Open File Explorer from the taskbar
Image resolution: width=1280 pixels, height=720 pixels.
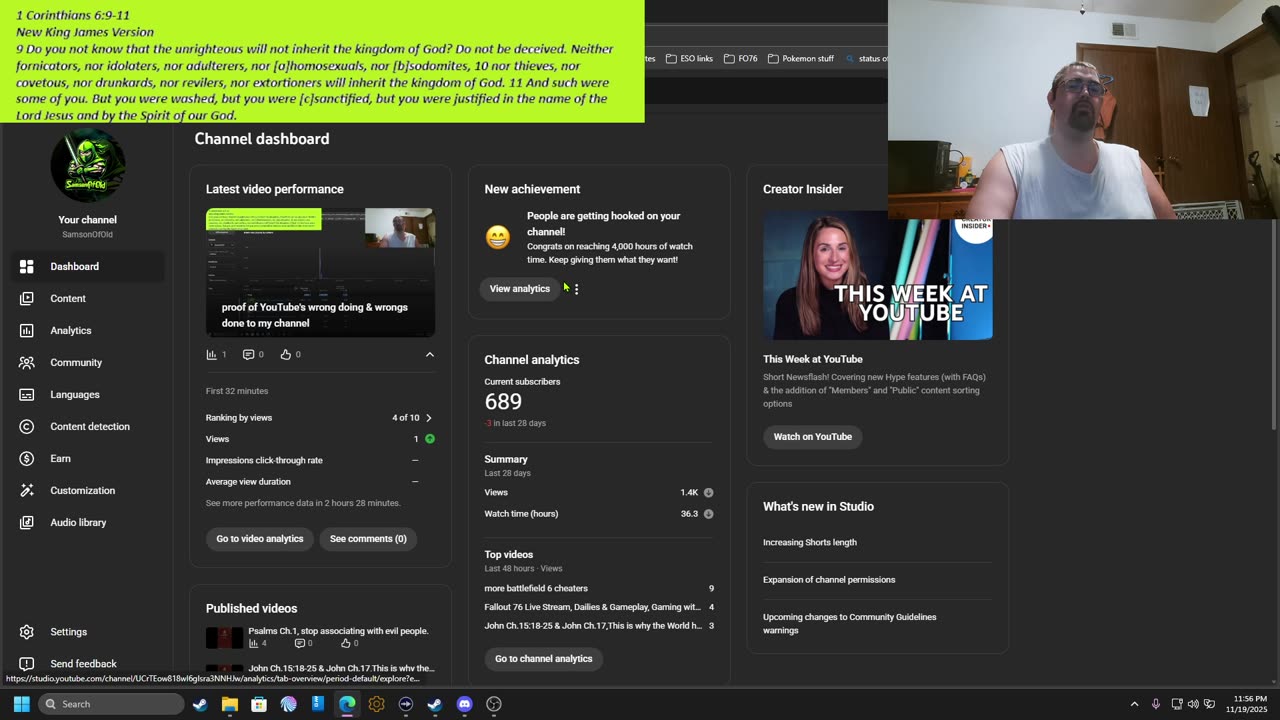(229, 704)
